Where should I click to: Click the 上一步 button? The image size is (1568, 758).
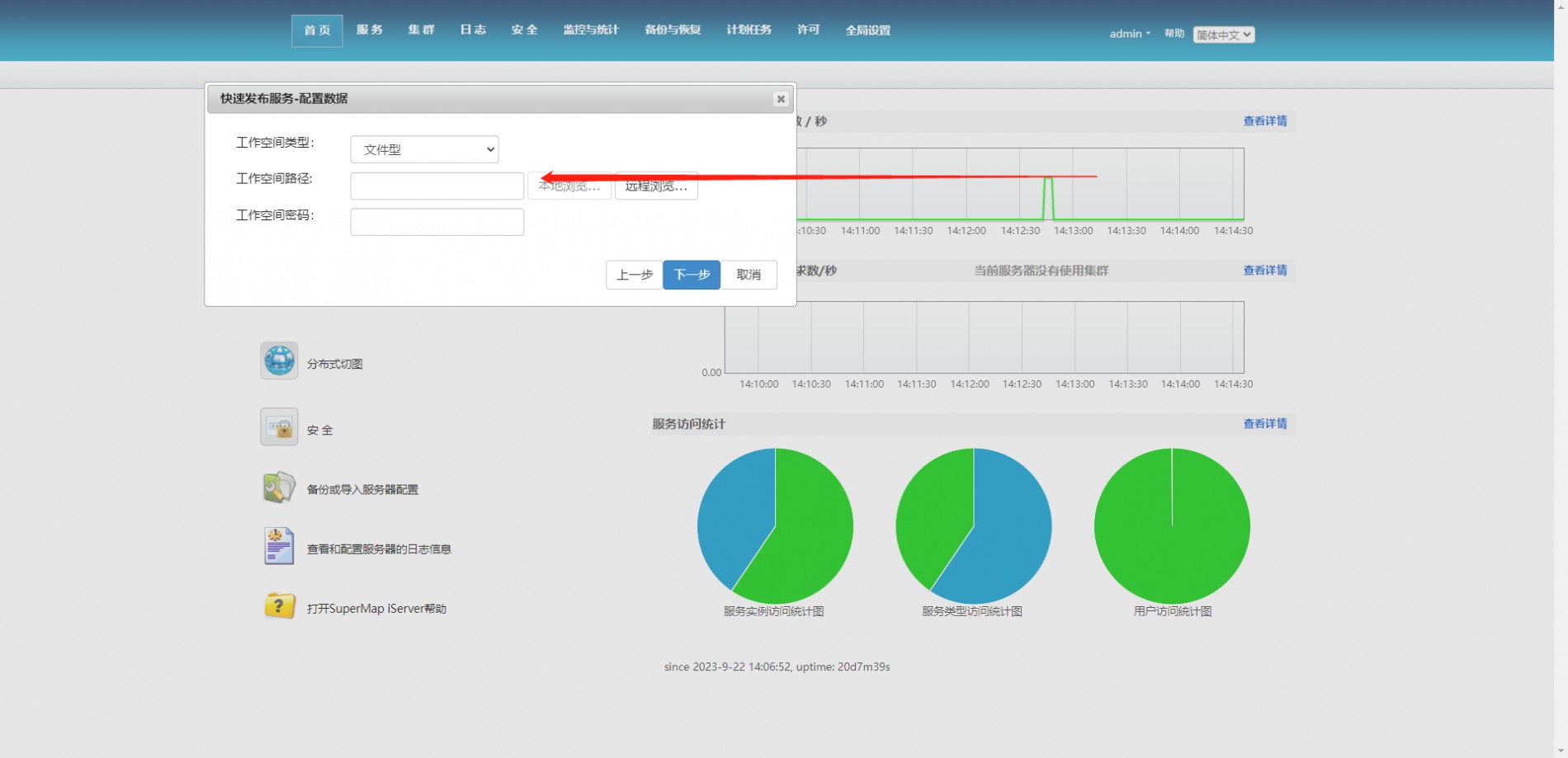click(635, 275)
